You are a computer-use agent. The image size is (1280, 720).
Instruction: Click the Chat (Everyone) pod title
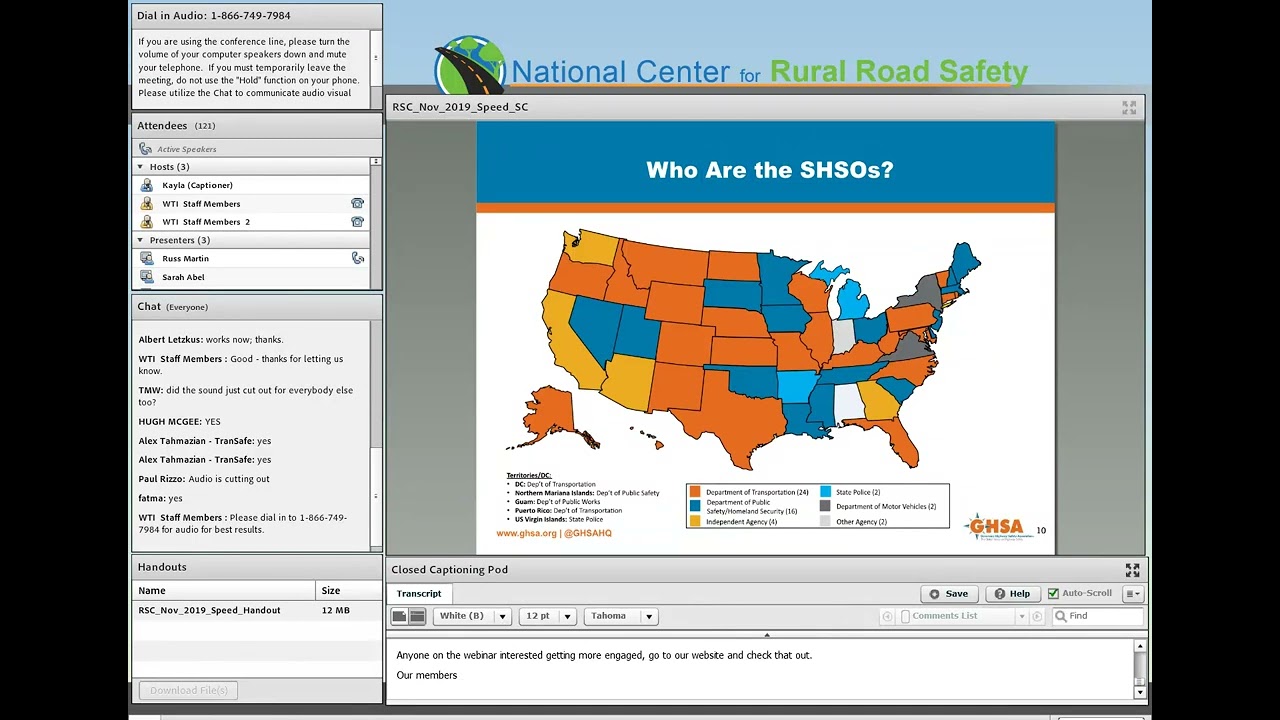173,307
